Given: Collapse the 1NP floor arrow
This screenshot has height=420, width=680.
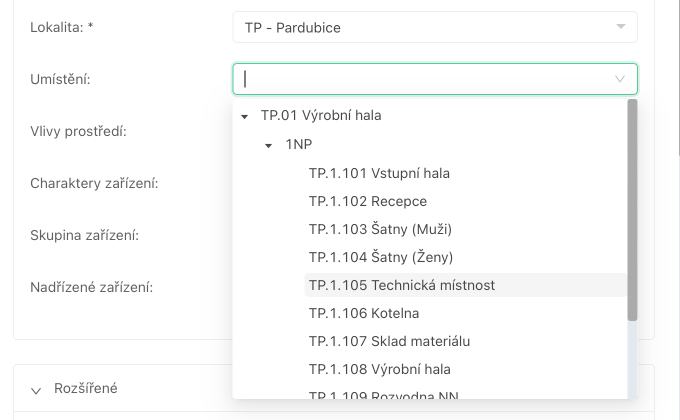Looking at the screenshot, I should pos(269,145).
